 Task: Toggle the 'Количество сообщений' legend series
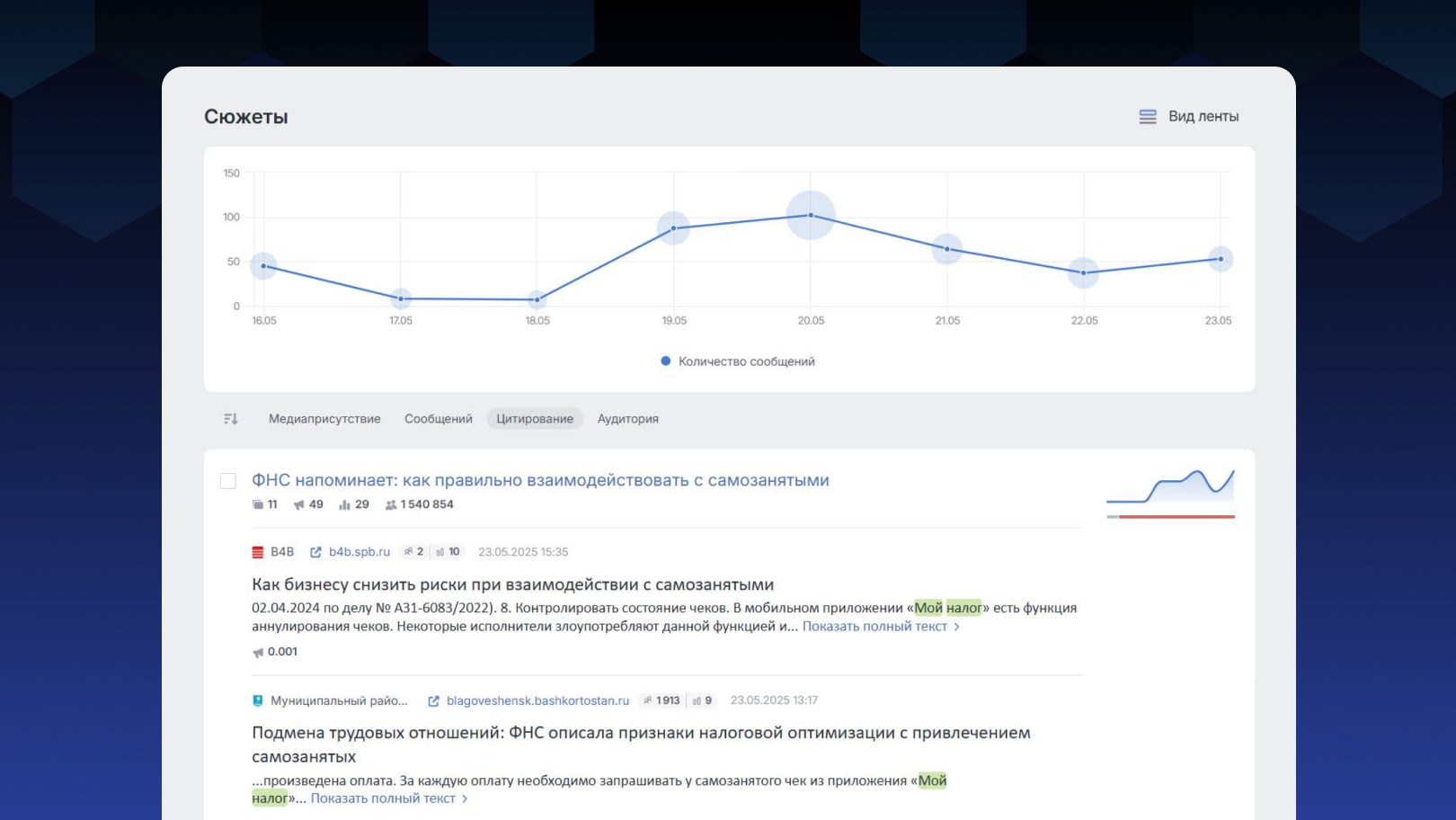click(737, 361)
